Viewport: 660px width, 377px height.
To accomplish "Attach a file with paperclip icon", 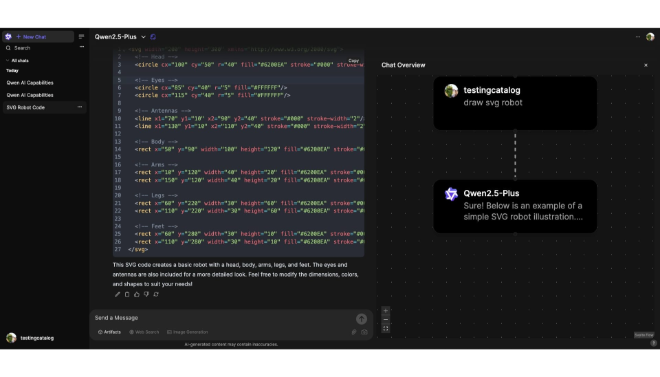I will 354,332.
